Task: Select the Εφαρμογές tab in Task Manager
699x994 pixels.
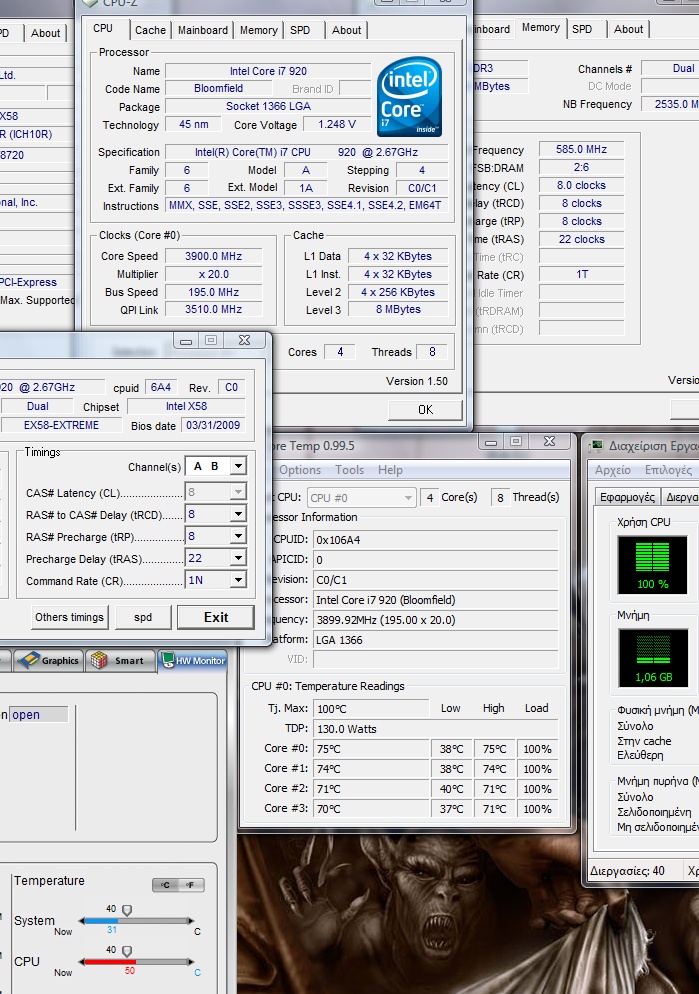Action: (627, 497)
